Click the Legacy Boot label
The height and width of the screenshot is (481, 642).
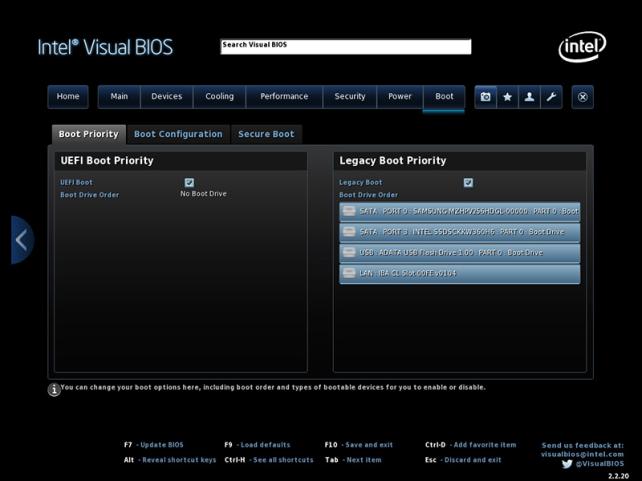[361, 183]
